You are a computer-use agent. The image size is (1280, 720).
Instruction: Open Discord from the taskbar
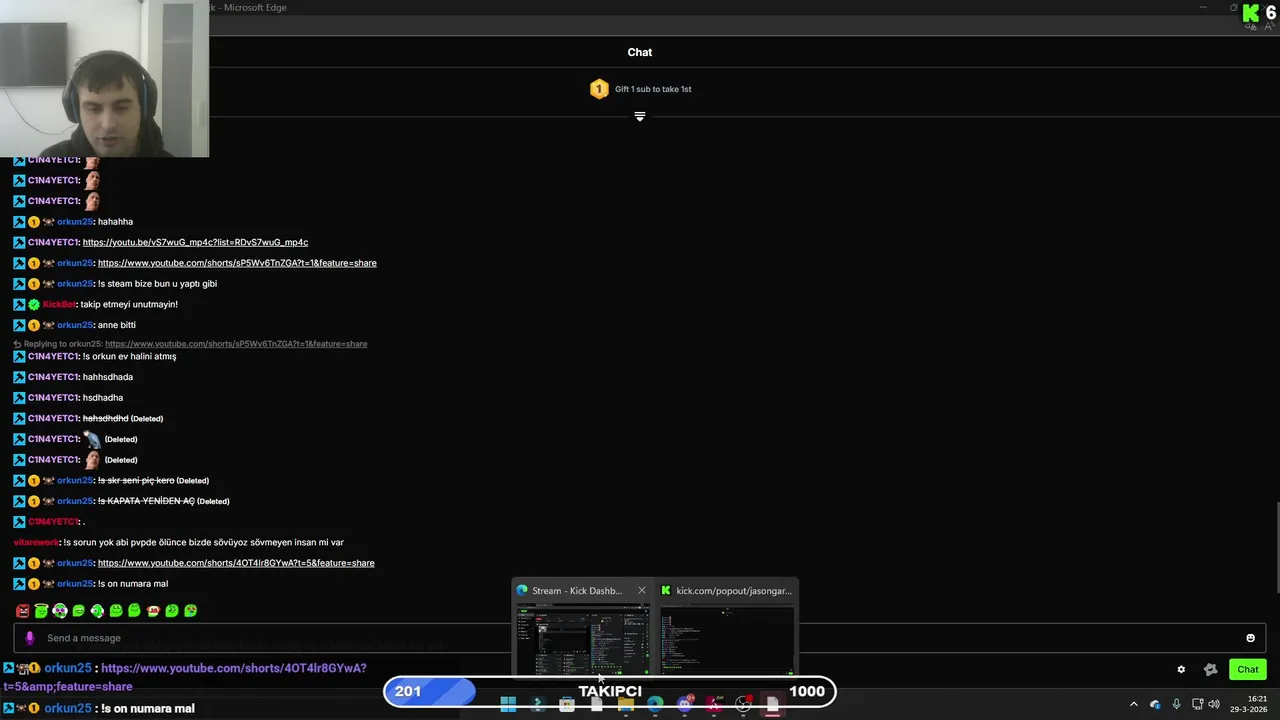(685, 705)
